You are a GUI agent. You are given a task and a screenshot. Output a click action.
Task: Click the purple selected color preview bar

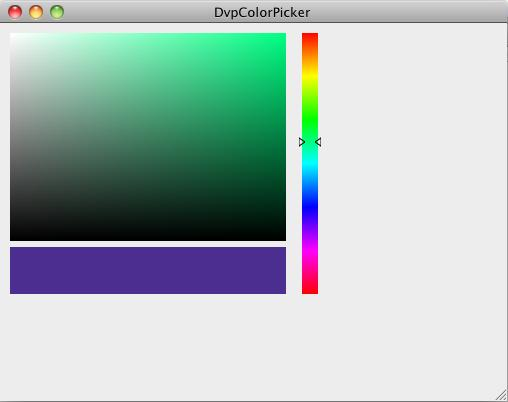coord(148,270)
